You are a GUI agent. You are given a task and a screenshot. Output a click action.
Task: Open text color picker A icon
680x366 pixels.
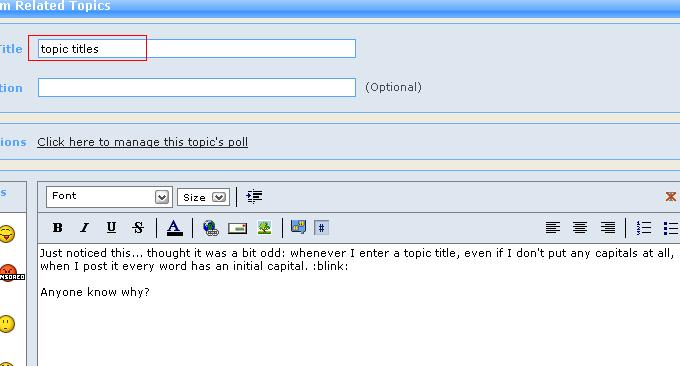pos(174,228)
